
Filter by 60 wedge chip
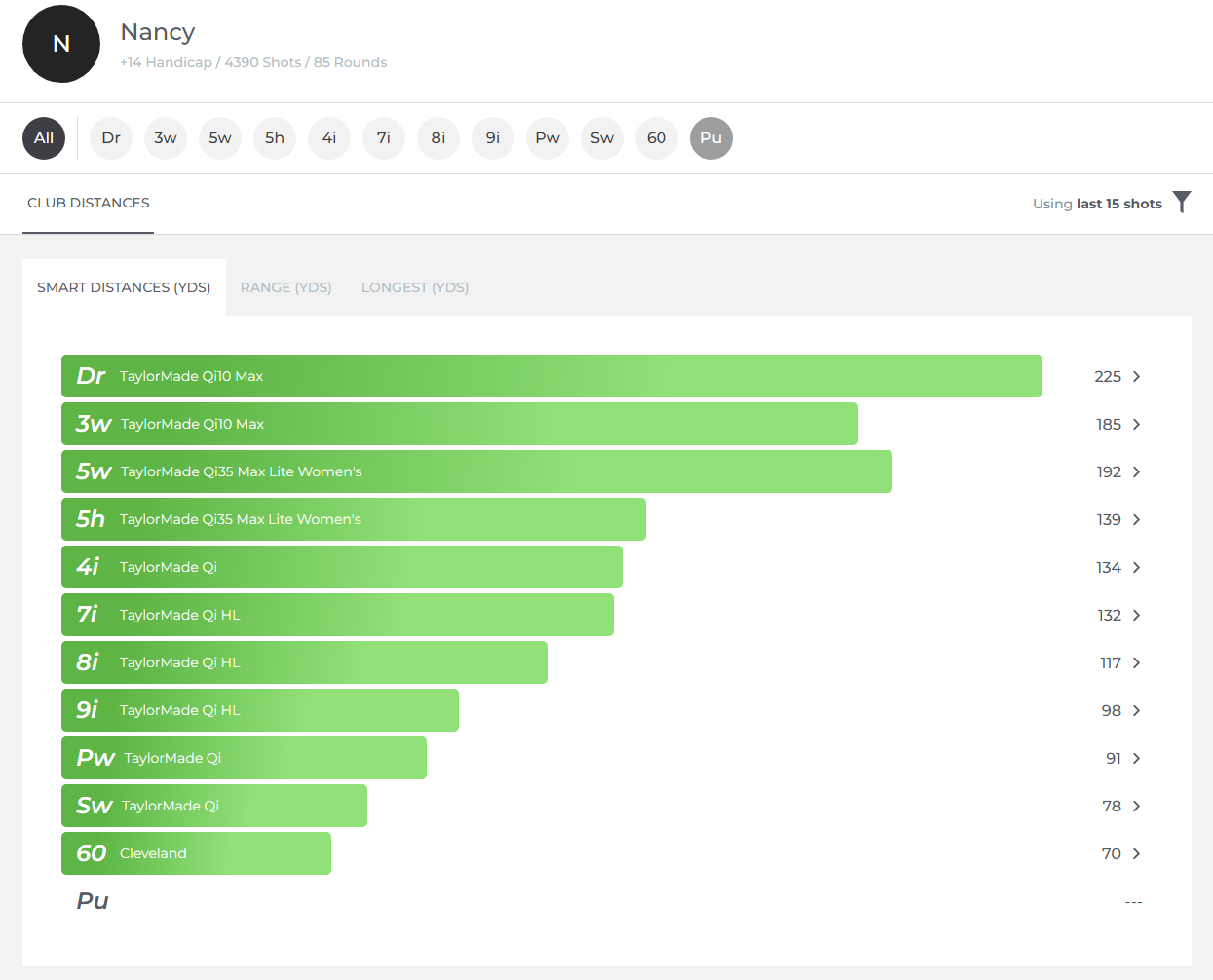coord(657,138)
